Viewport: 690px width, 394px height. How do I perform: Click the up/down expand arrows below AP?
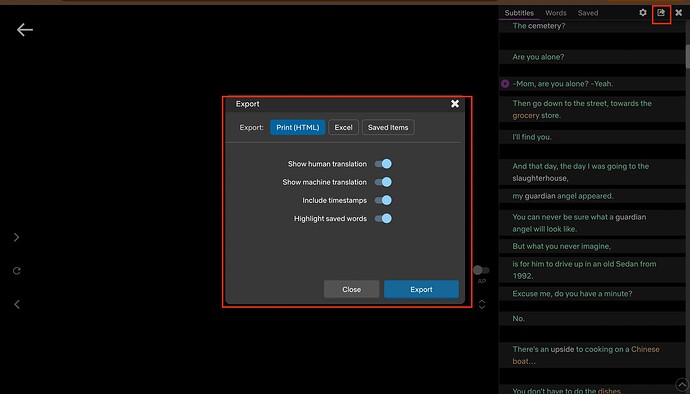(x=482, y=304)
